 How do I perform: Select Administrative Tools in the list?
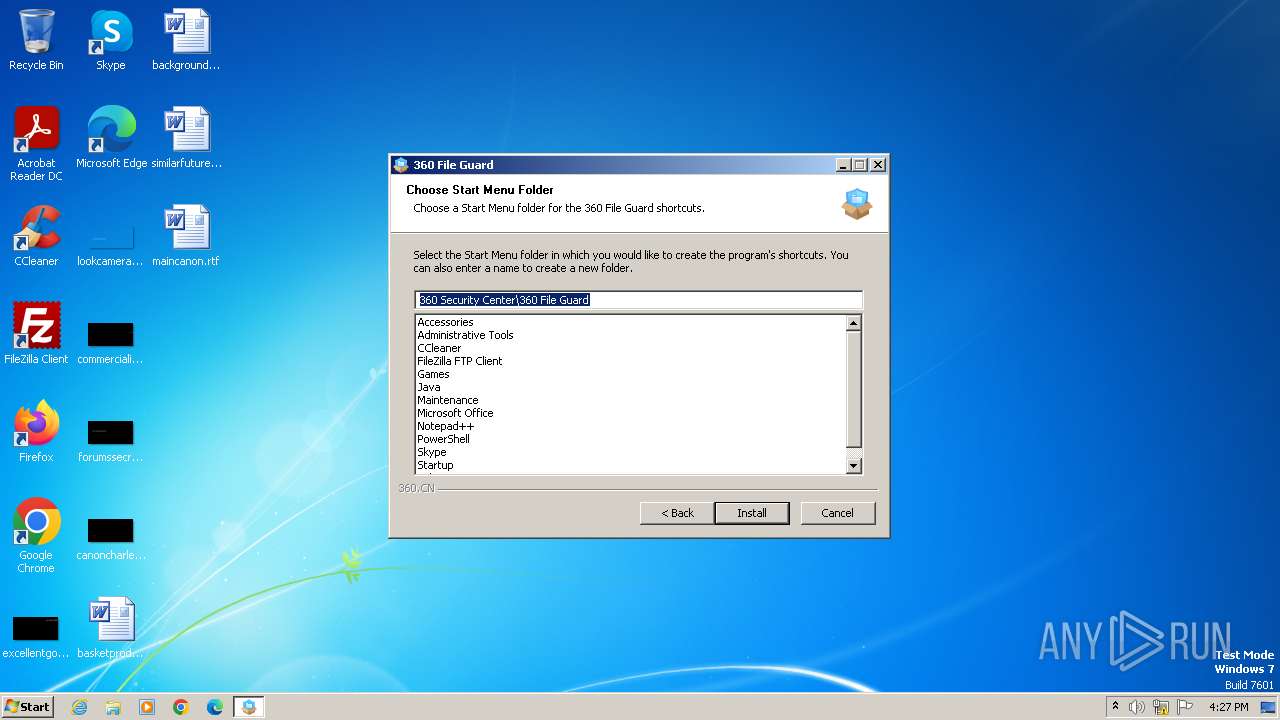(465, 335)
